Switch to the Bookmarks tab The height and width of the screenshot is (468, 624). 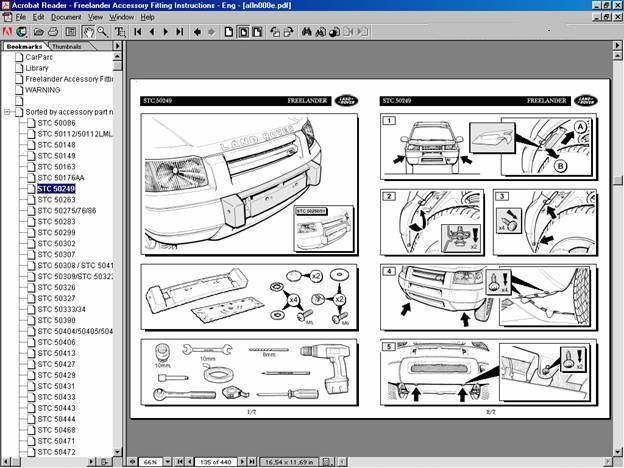24,46
